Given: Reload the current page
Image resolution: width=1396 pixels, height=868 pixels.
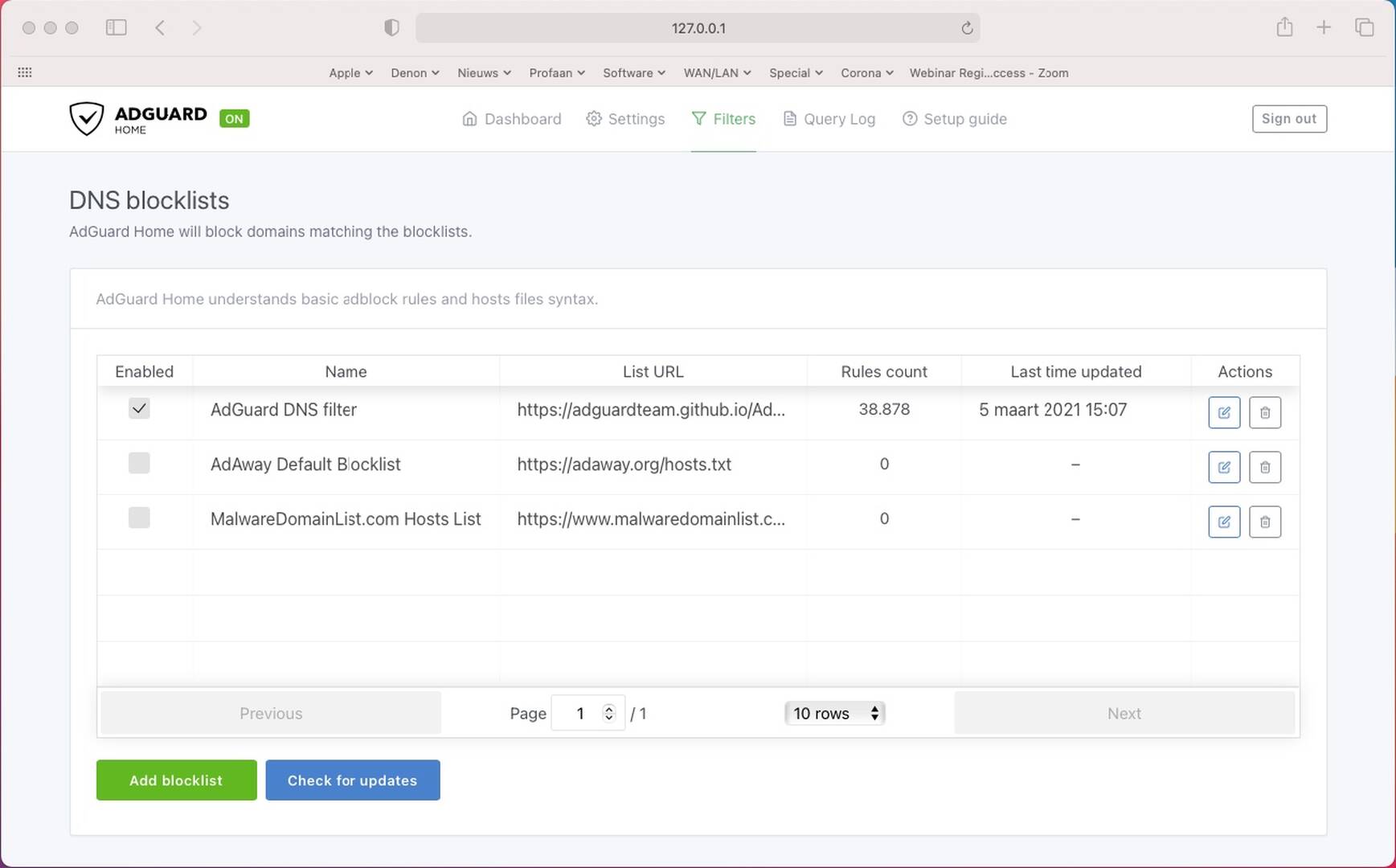Looking at the screenshot, I should (x=967, y=28).
